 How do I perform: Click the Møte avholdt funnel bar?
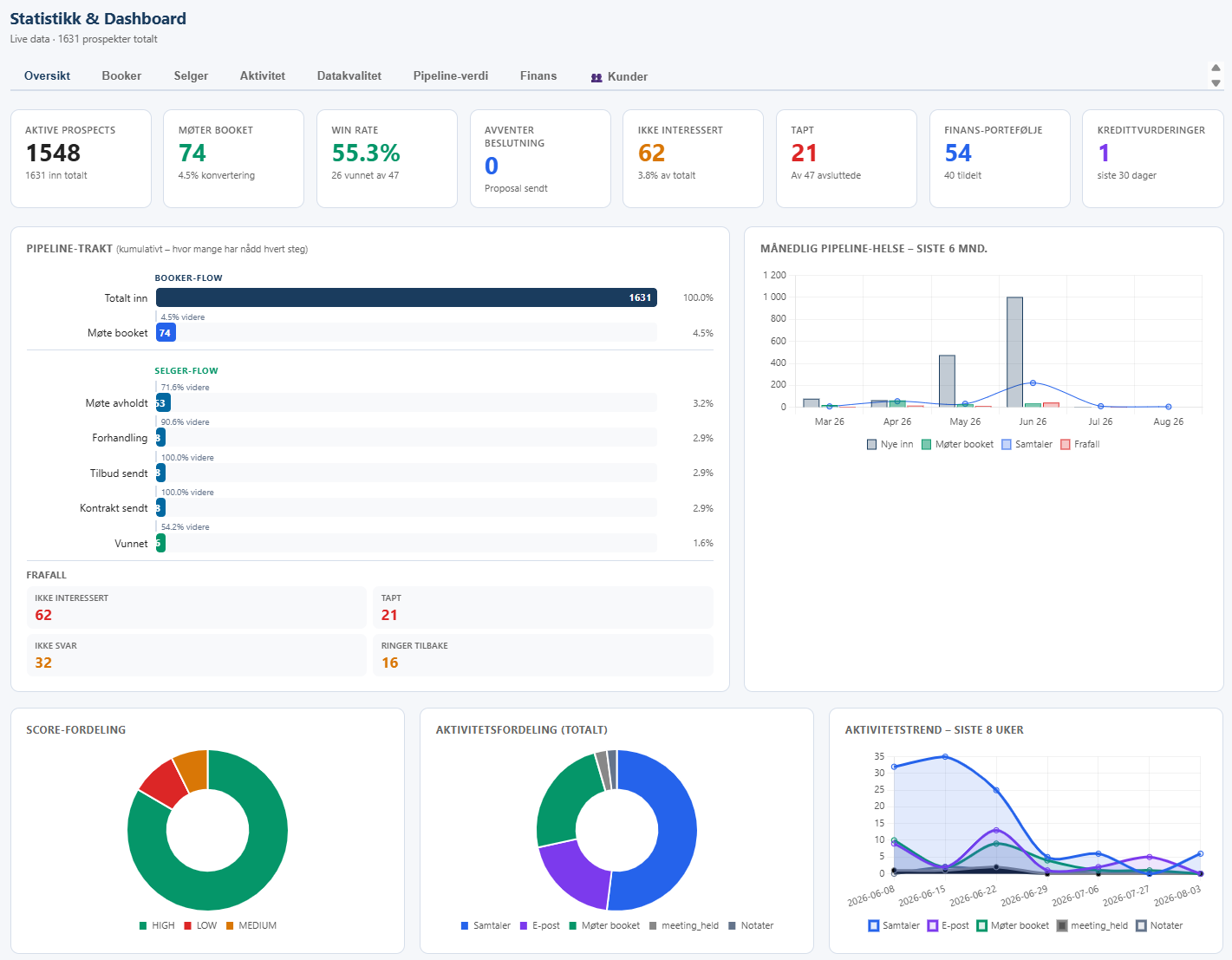coord(163,403)
